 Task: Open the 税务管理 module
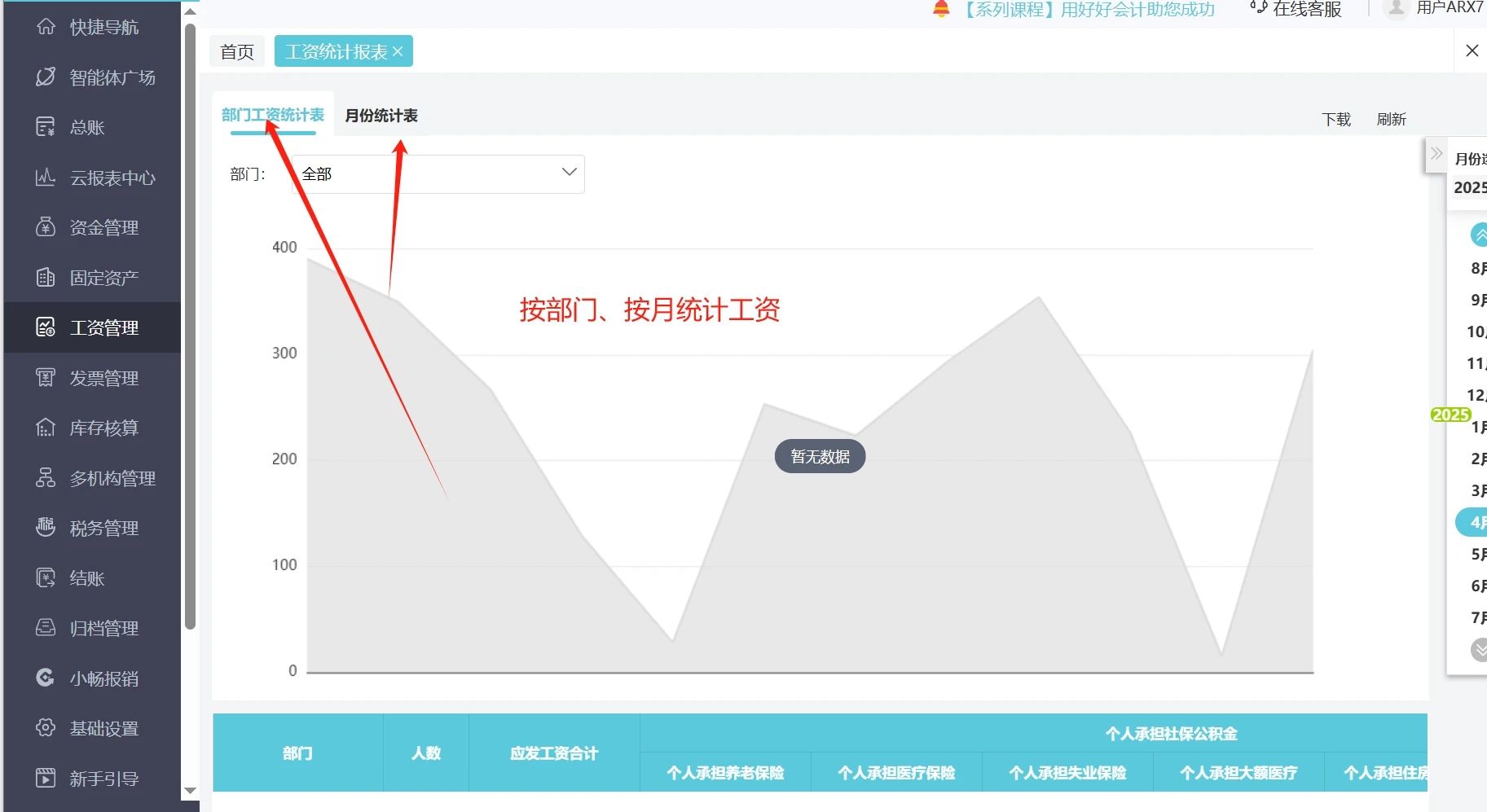pos(103,527)
